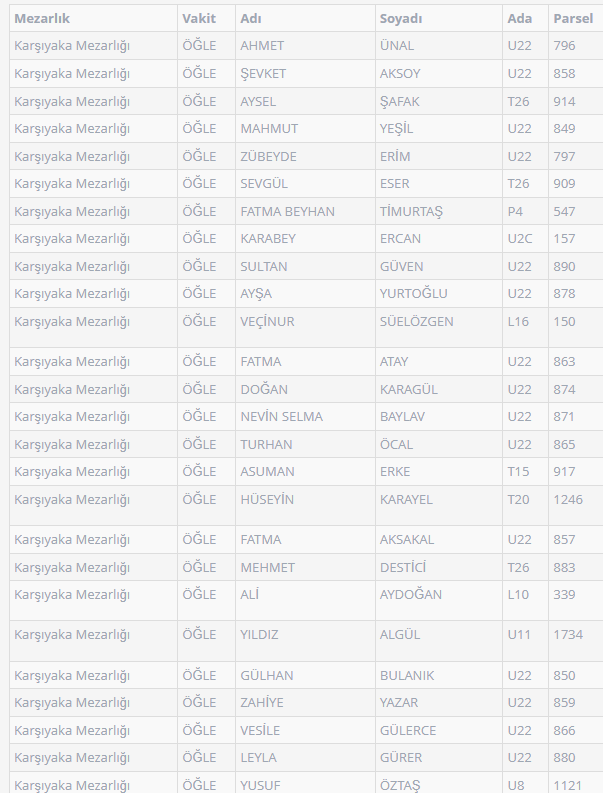
Task: Select the NEVİN SELMA name cell
Action: click(x=281, y=417)
